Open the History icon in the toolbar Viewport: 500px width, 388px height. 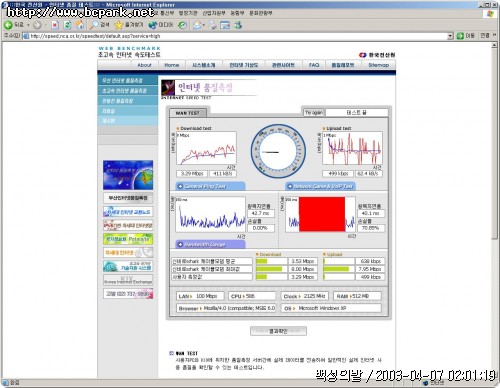tap(182, 25)
